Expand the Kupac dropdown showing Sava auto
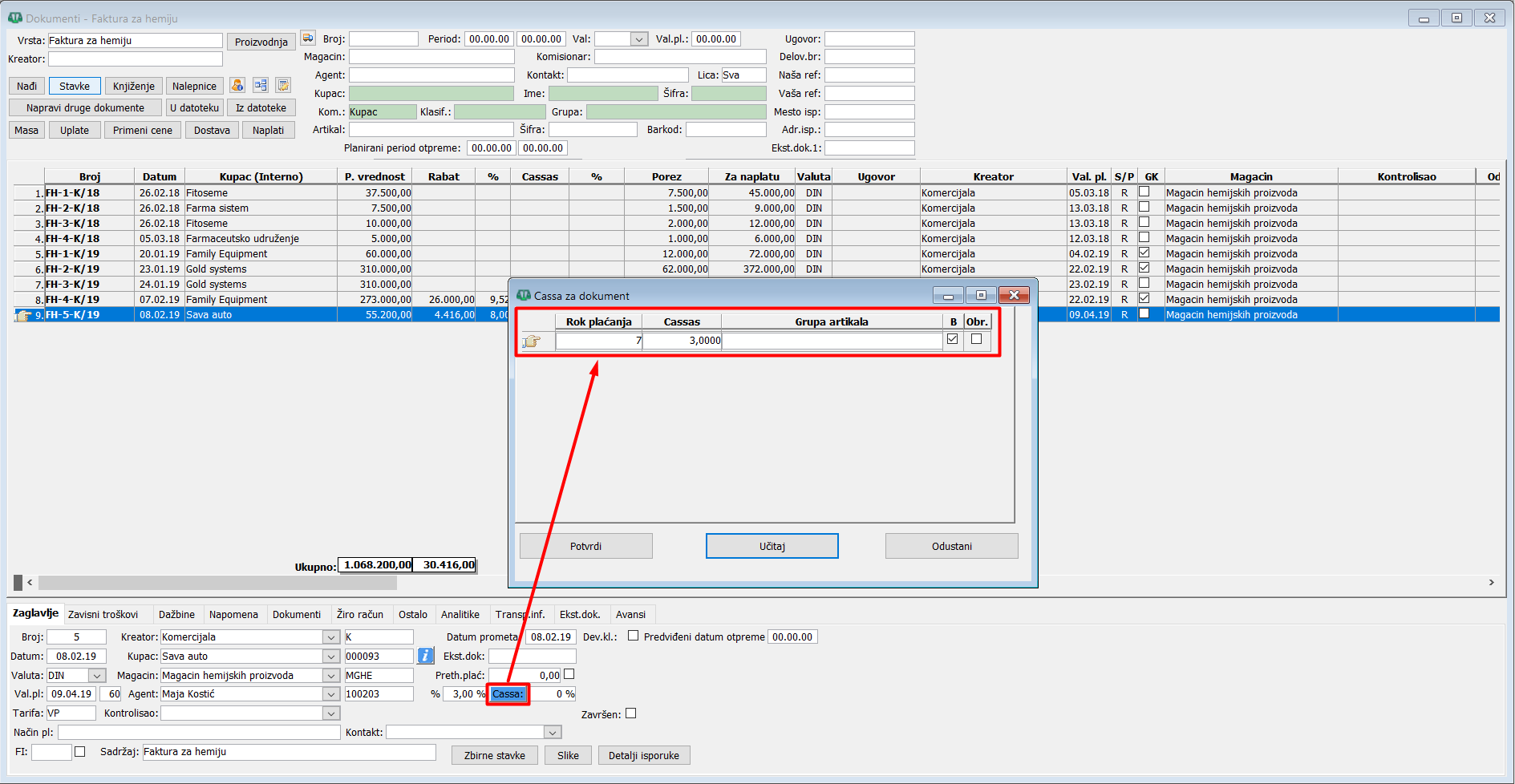This screenshot has height=784, width=1515. (x=331, y=656)
